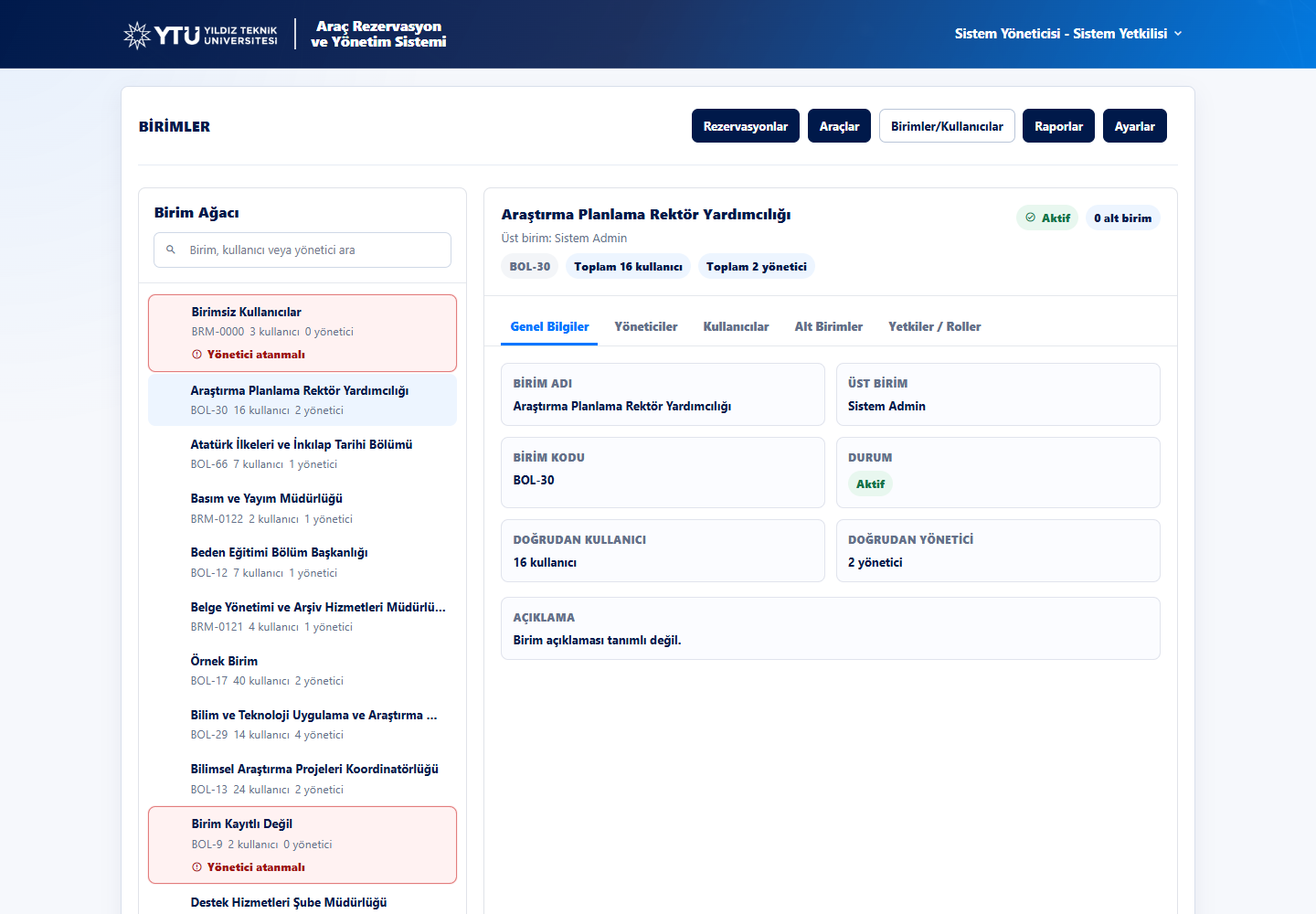Click the search magnifier icon
This screenshot has height=914, width=1316.
[171, 250]
